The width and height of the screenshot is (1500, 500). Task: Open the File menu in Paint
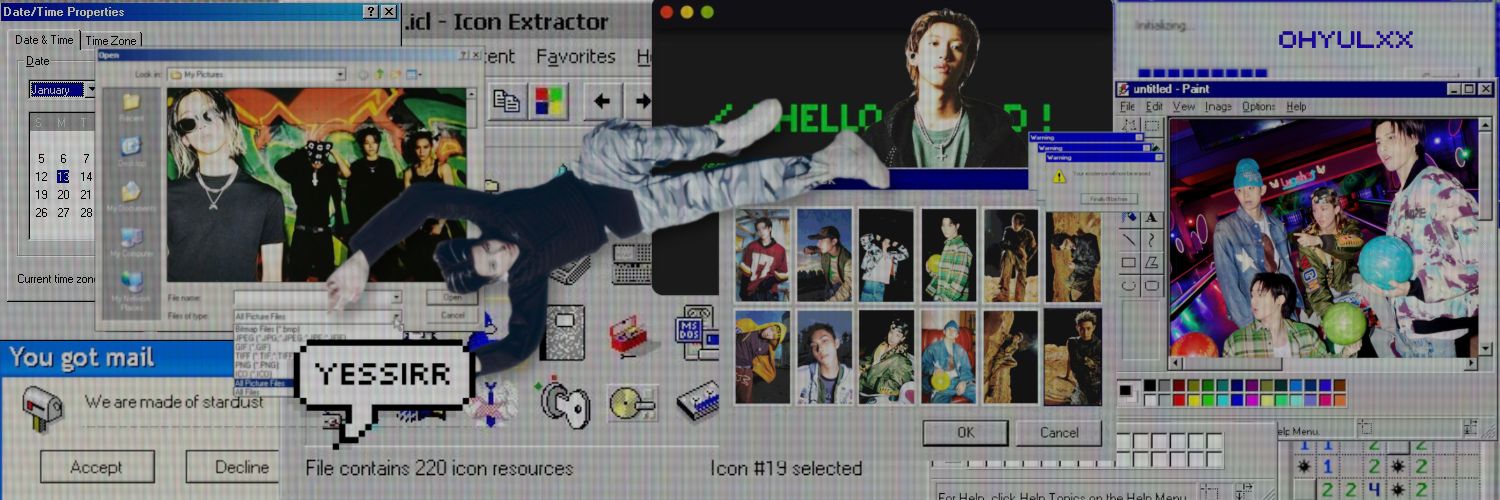(1127, 106)
